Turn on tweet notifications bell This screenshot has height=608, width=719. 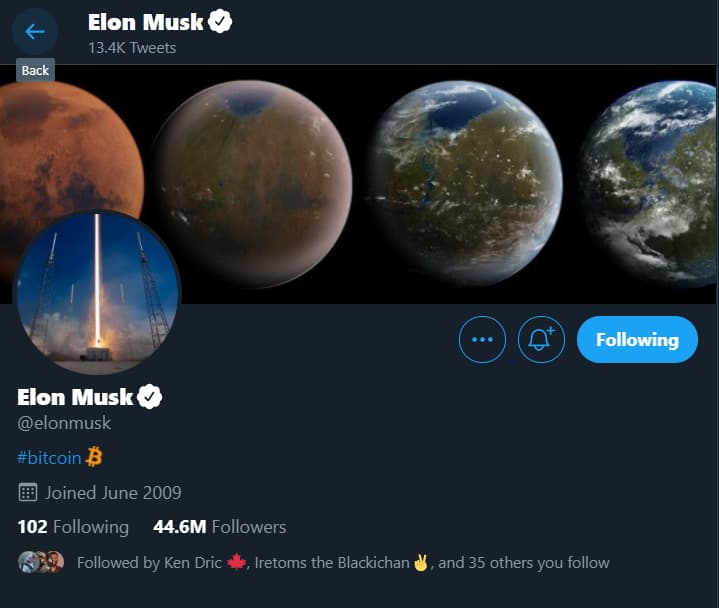pyautogui.click(x=541, y=340)
